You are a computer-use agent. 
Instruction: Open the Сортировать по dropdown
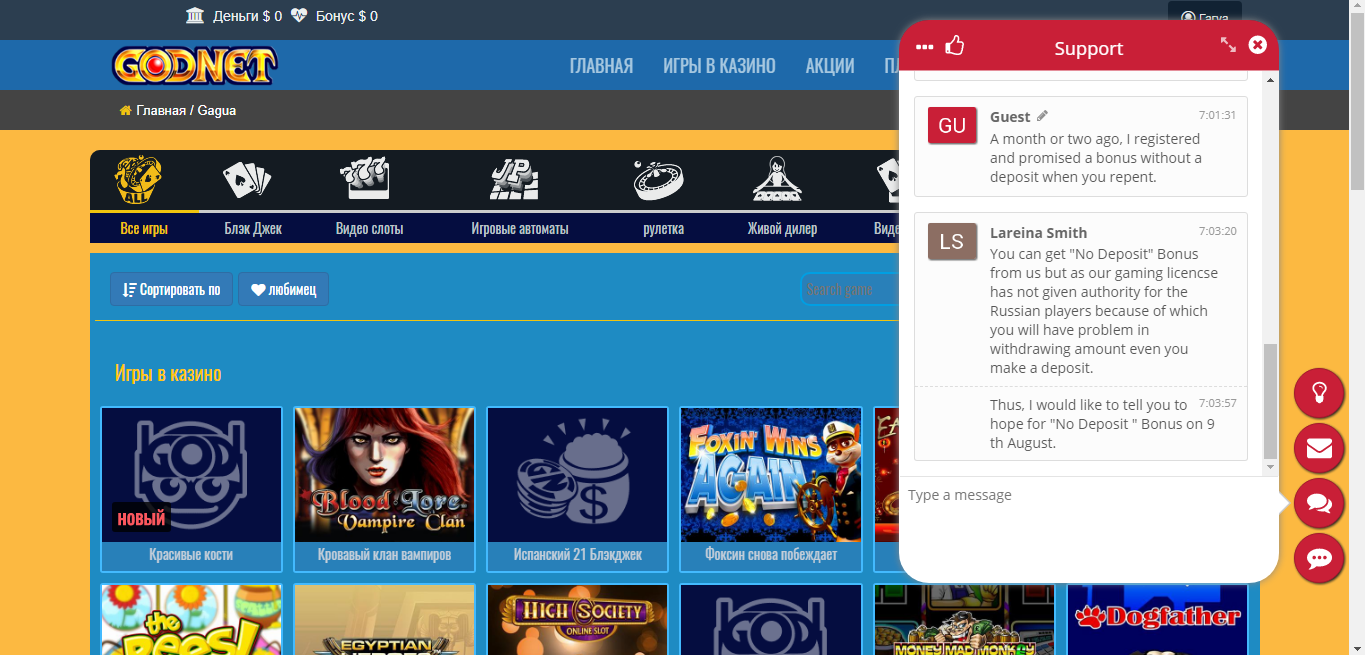[x=171, y=289]
